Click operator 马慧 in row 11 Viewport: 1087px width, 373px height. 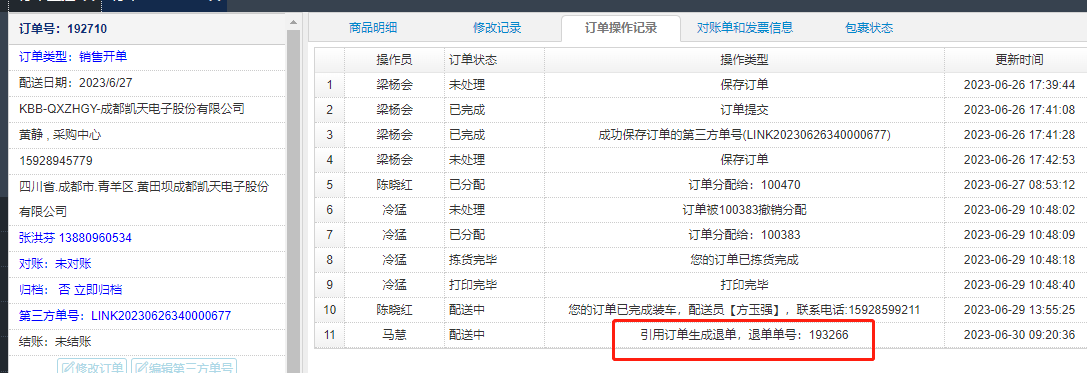pos(394,334)
